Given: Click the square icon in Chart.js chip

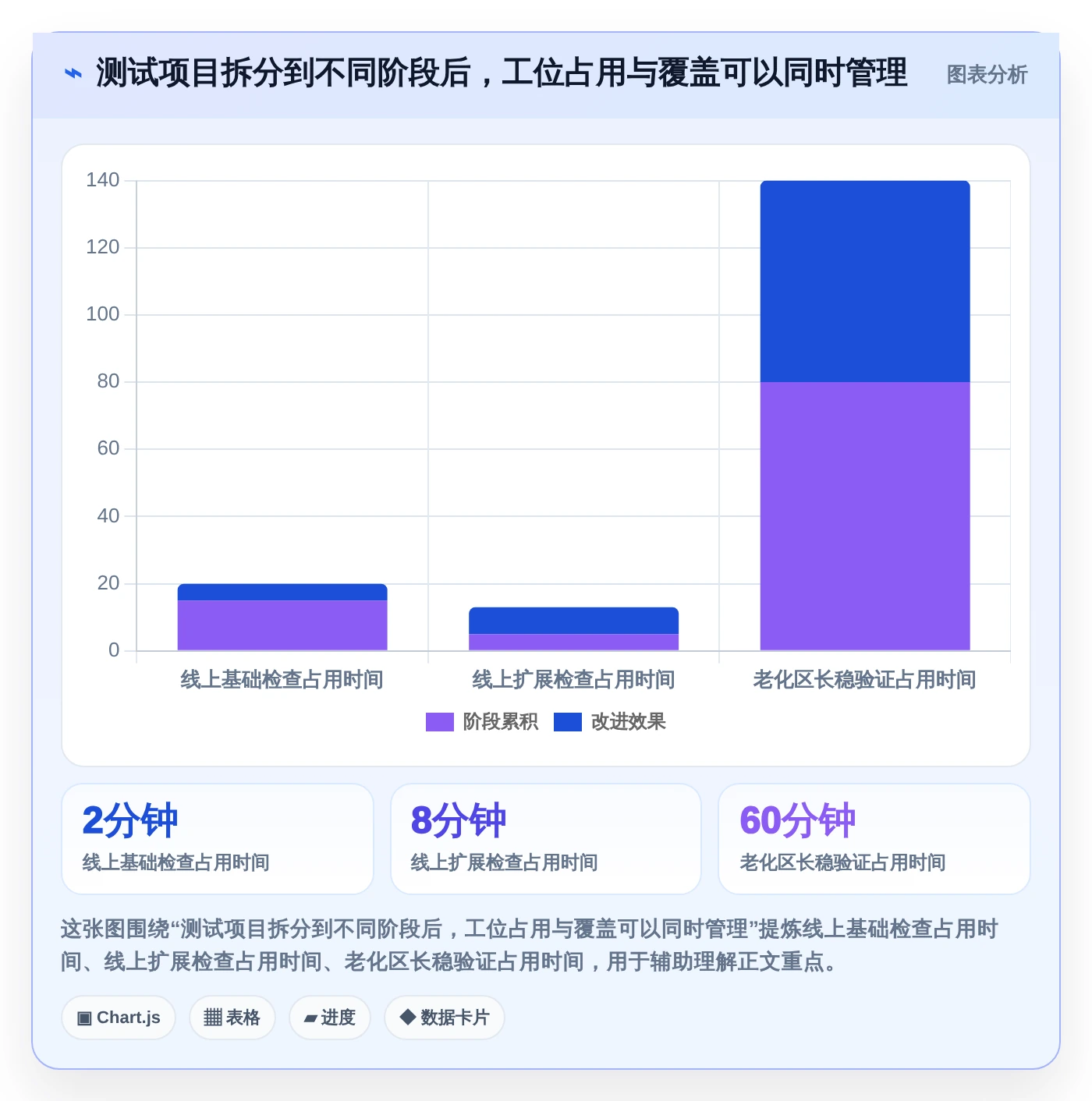Looking at the screenshot, I should click(x=84, y=1018).
